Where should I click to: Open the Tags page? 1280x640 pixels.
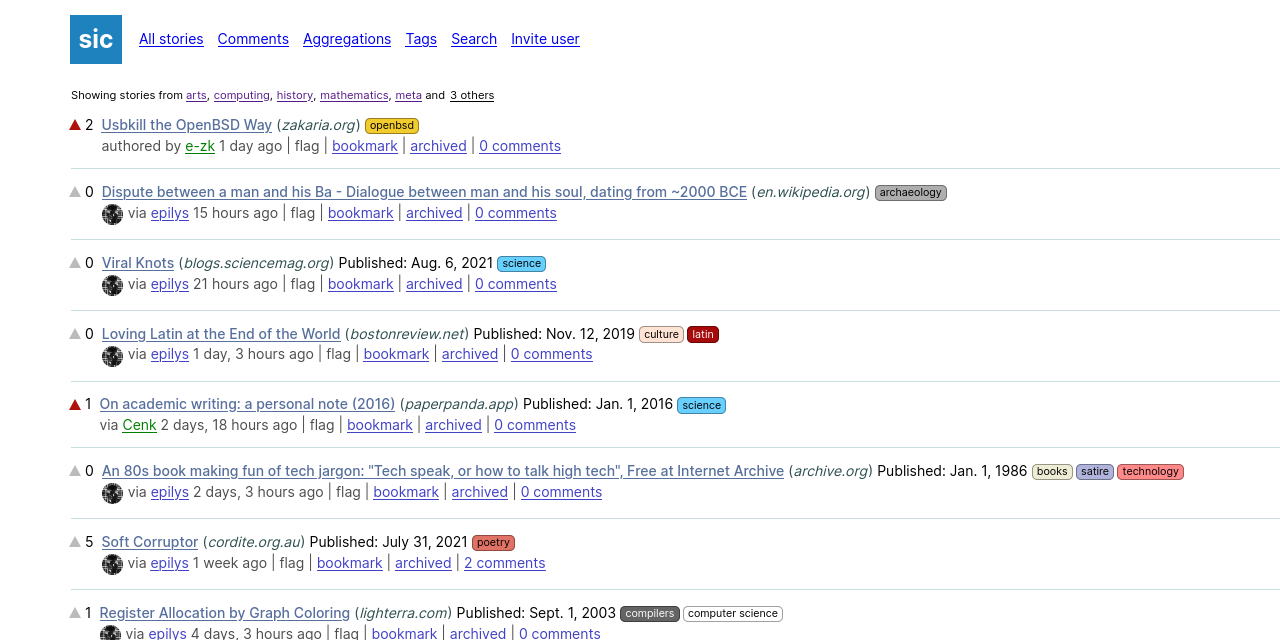(x=421, y=39)
